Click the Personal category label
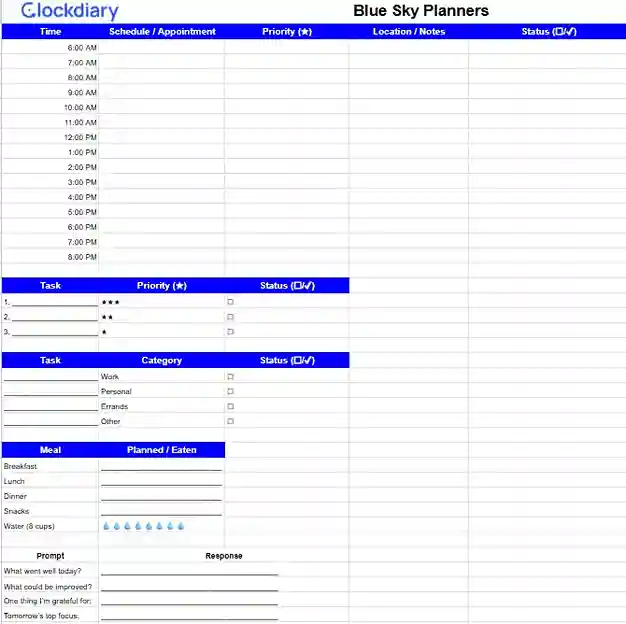This screenshot has height=624, width=626. (116, 391)
